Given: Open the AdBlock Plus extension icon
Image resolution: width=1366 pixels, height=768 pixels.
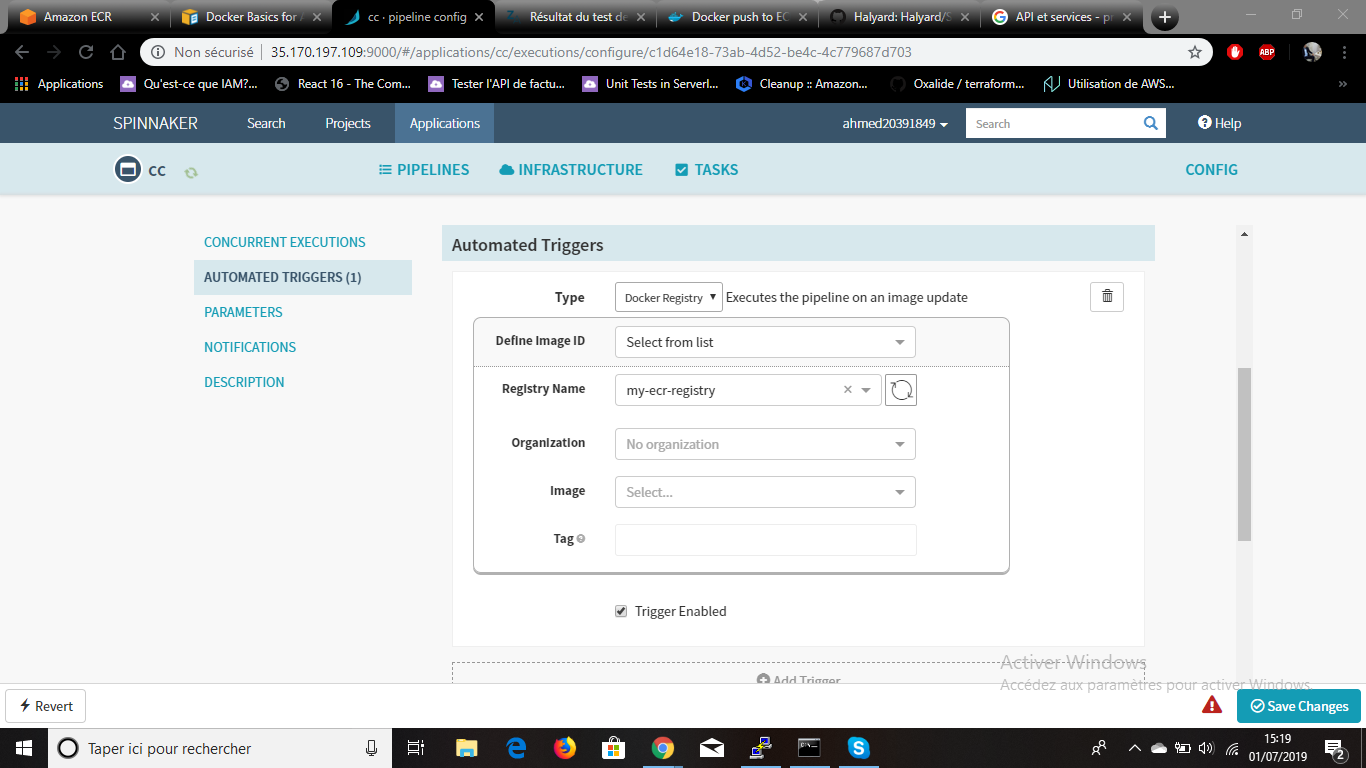Looking at the screenshot, I should pos(1266,52).
